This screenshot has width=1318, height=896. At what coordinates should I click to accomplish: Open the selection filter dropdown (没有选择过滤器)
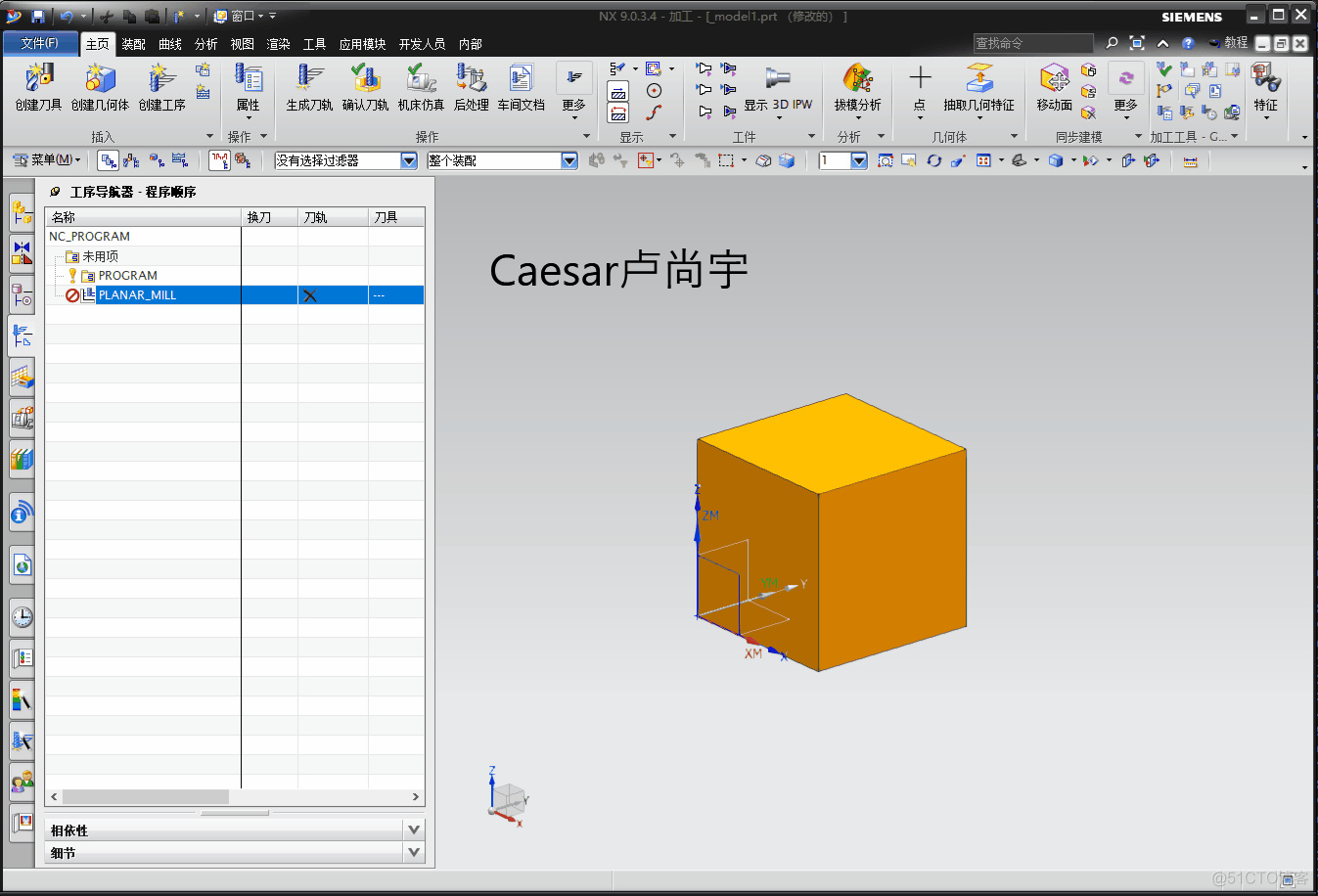pos(345,160)
